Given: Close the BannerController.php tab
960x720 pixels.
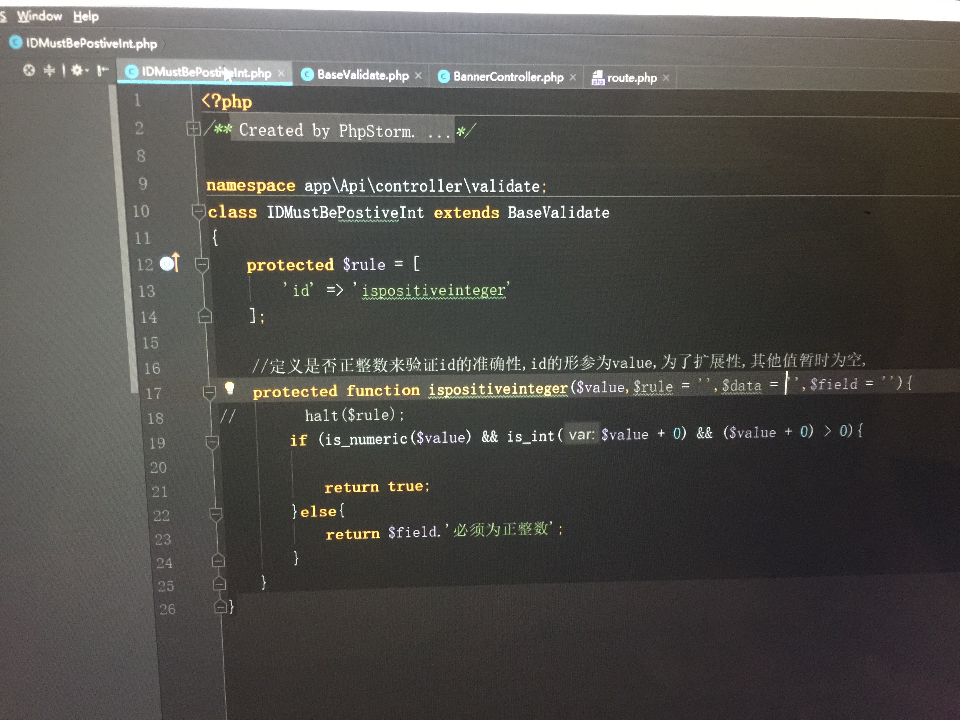Looking at the screenshot, I should pos(572,77).
